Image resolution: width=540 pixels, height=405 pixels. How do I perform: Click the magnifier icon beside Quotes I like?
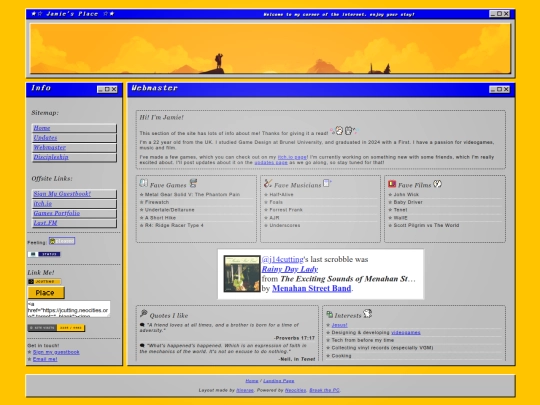[144, 313]
